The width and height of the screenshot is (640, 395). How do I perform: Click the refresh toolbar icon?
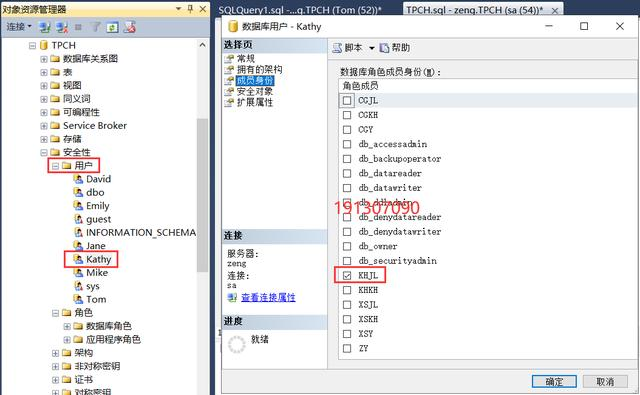(112, 27)
